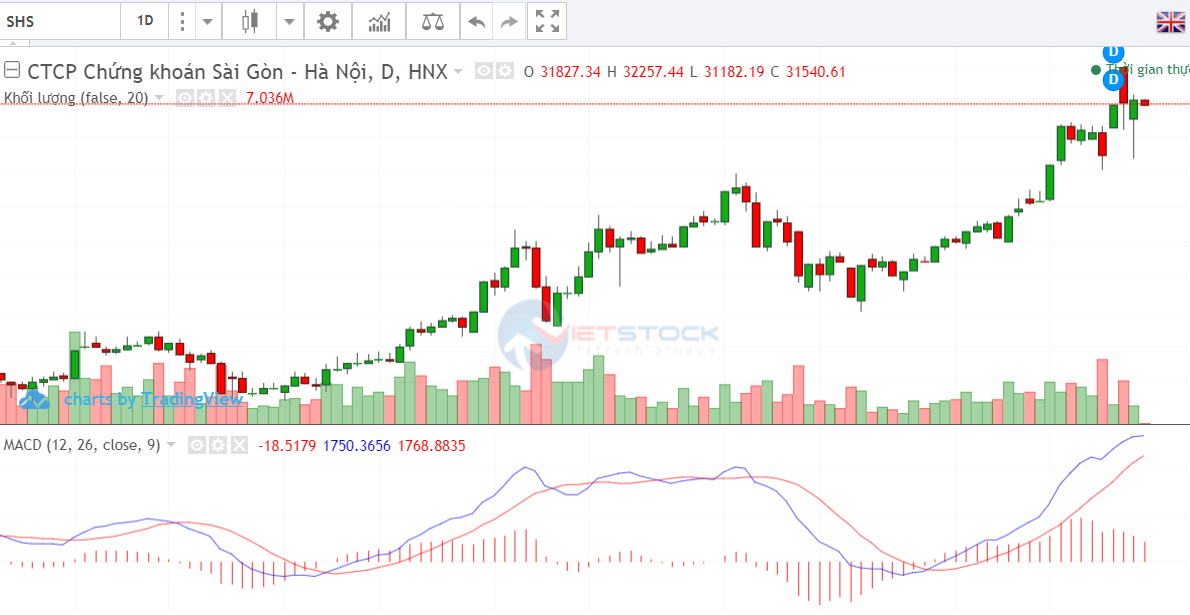Hide the Khối lượng volume indicator

click(185, 98)
